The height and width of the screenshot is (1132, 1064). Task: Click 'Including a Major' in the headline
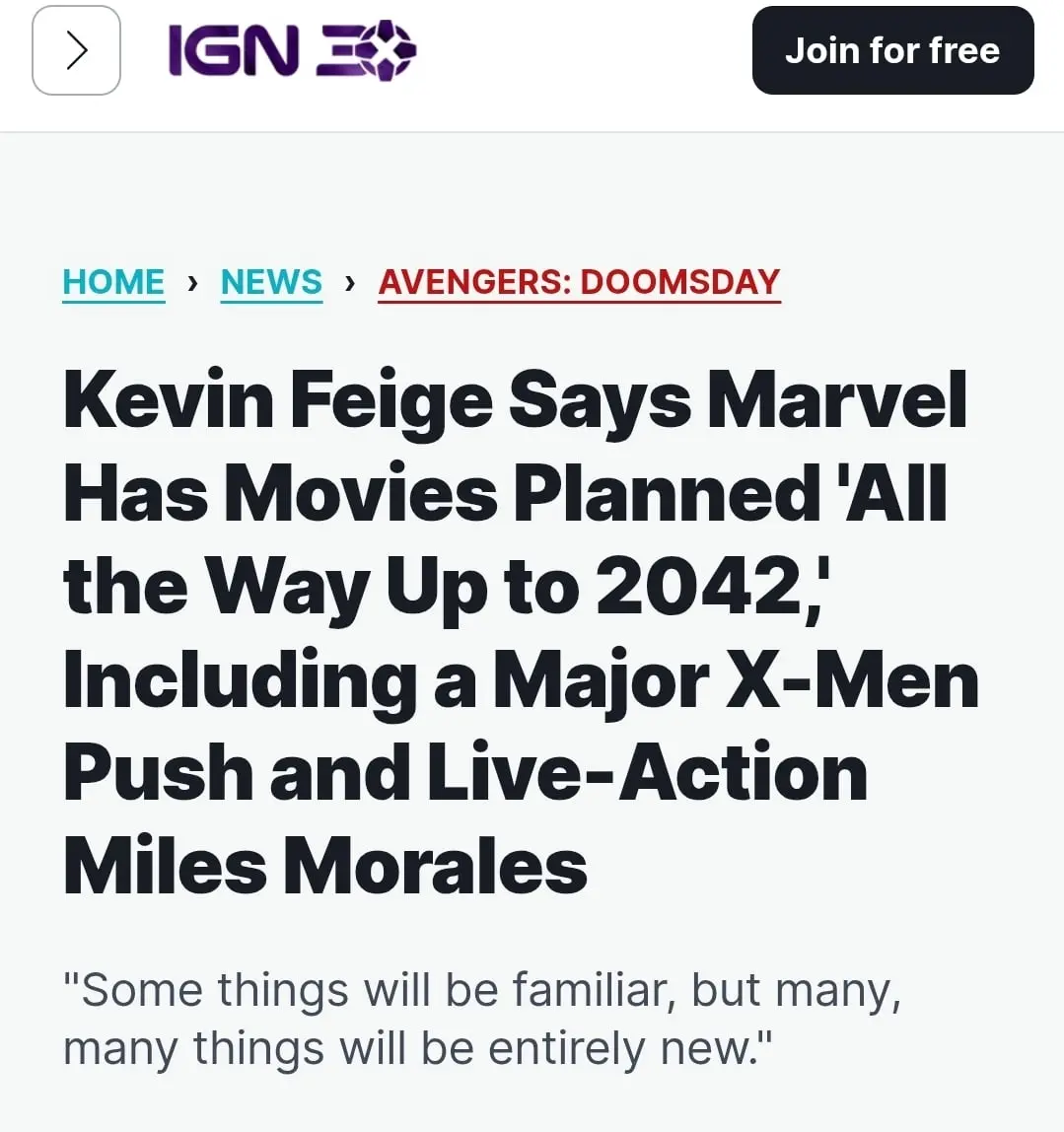(x=387, y=682)
